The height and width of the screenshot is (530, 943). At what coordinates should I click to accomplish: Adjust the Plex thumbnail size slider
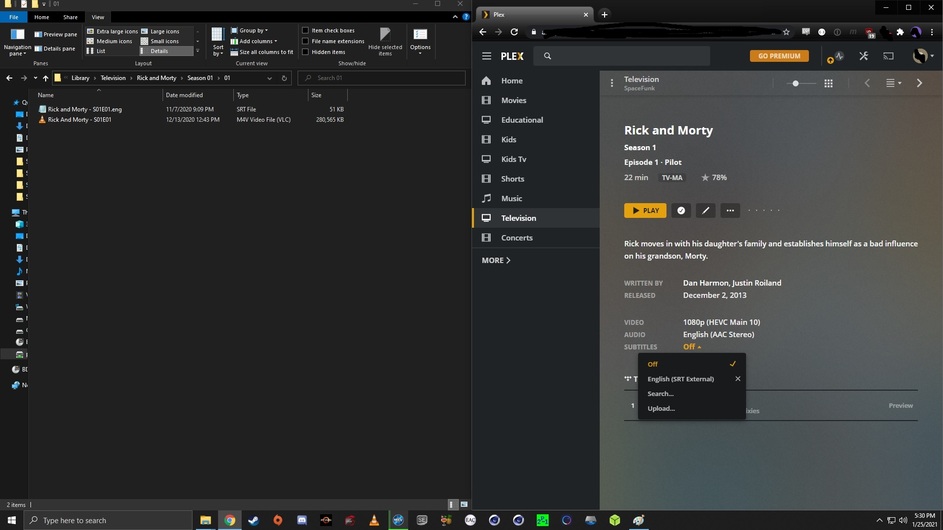click(796, 83)
